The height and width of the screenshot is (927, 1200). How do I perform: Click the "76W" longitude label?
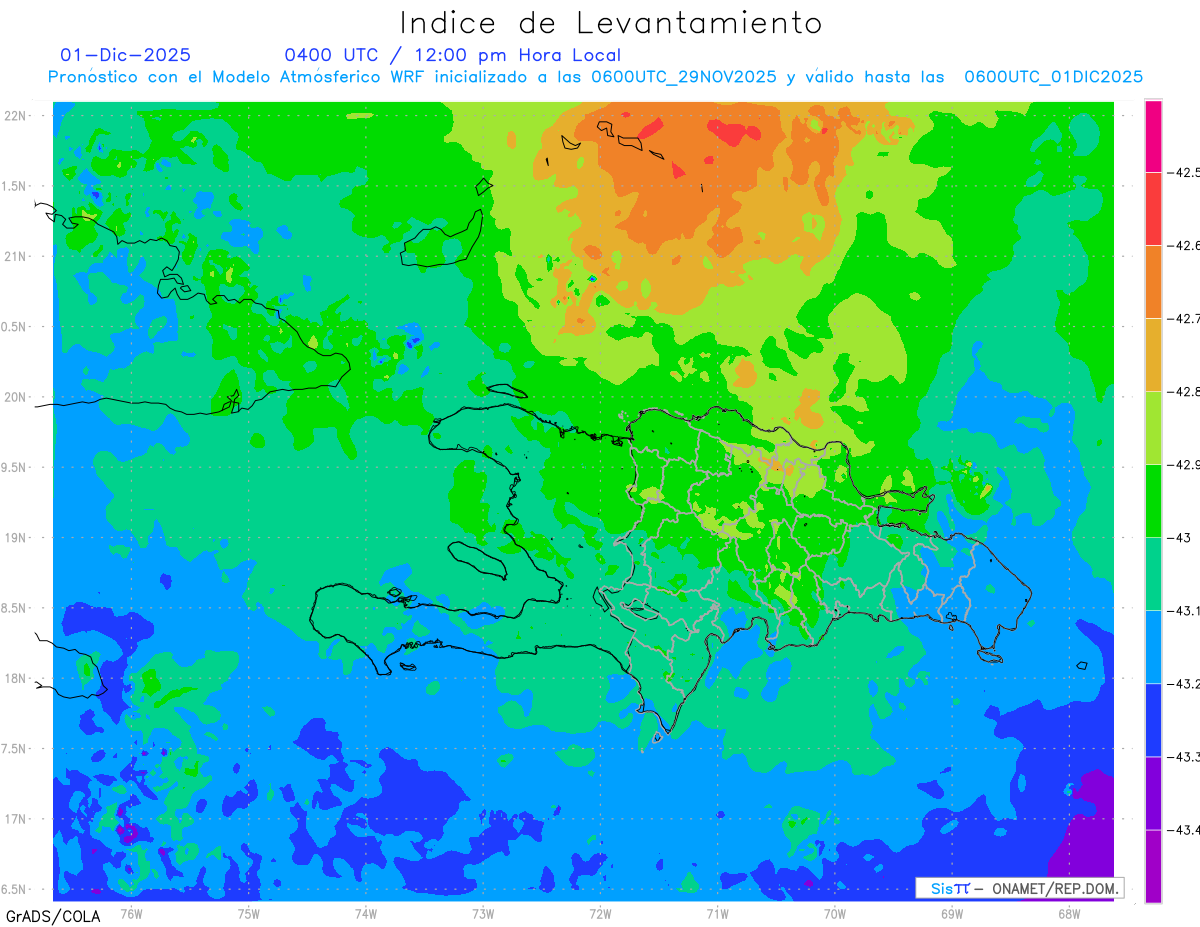pos(131,913)
